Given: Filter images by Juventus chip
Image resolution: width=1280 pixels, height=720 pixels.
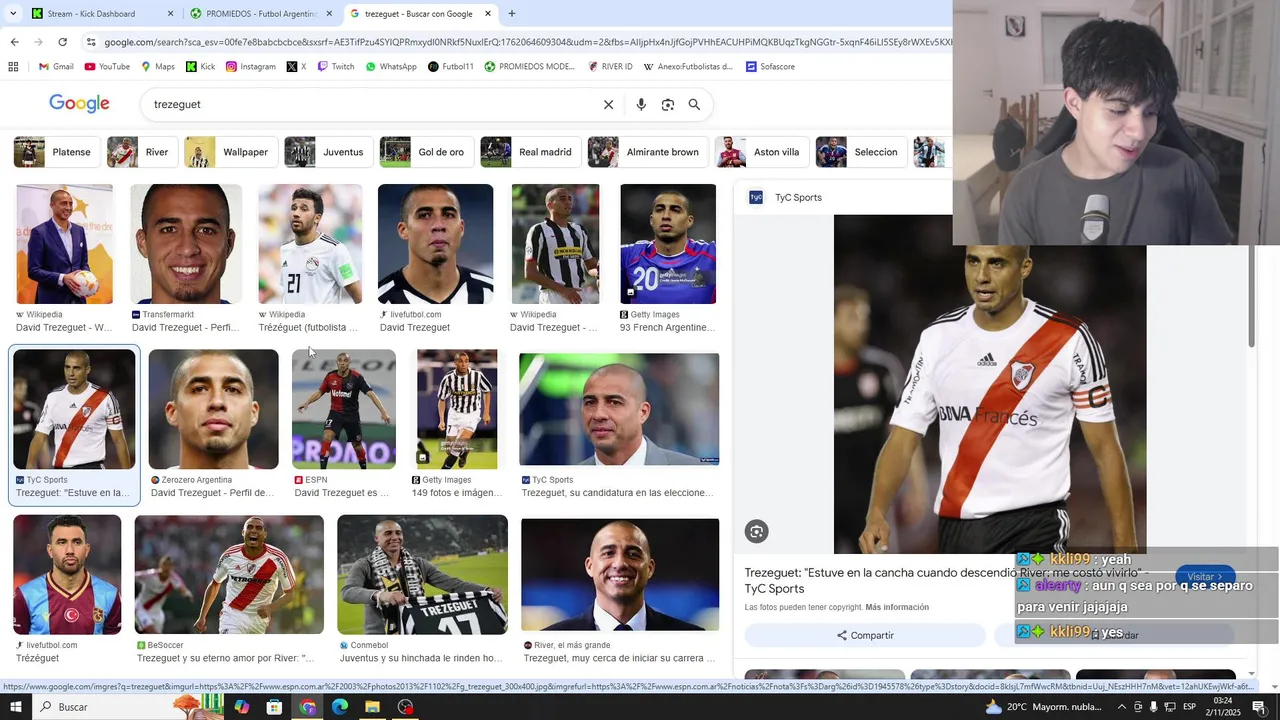Looking at the screenshot, I should [328, 152].
